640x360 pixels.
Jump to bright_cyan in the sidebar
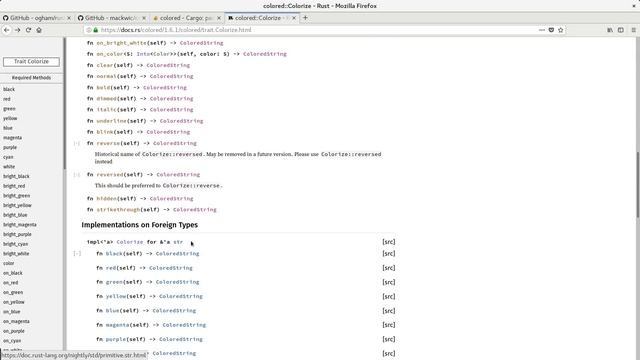coord(16,244)
